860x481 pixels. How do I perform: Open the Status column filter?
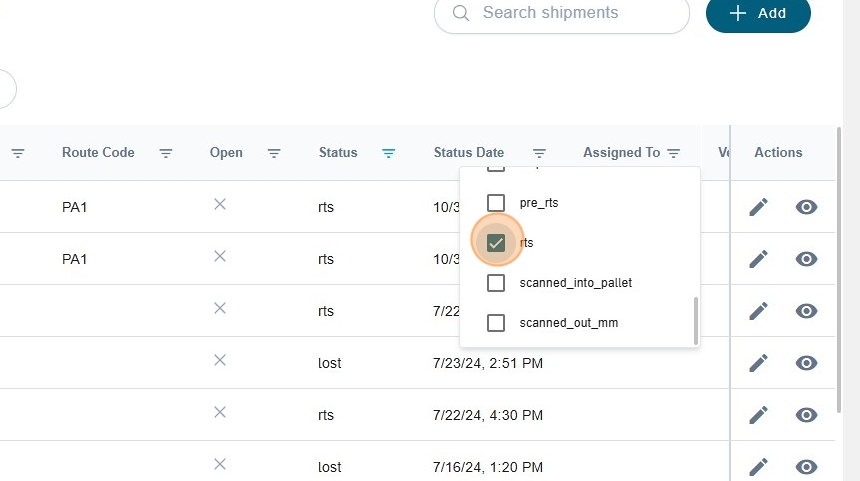[389, 153]
